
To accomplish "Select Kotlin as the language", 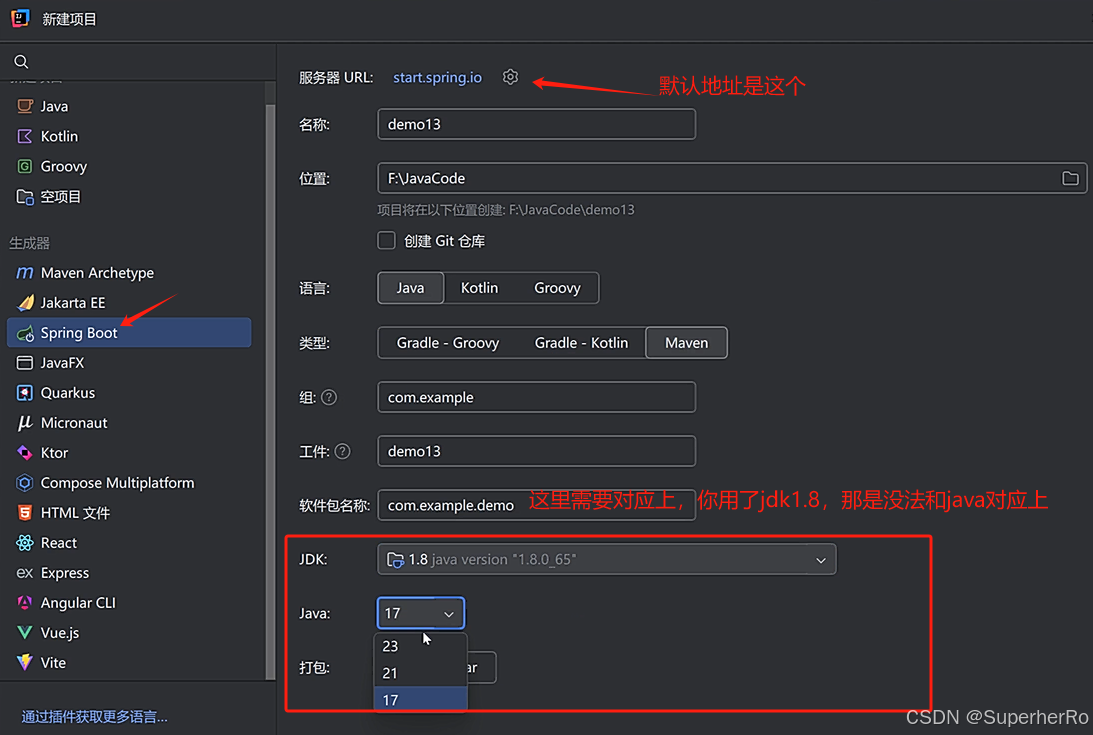I will click(x=480, y=288).
